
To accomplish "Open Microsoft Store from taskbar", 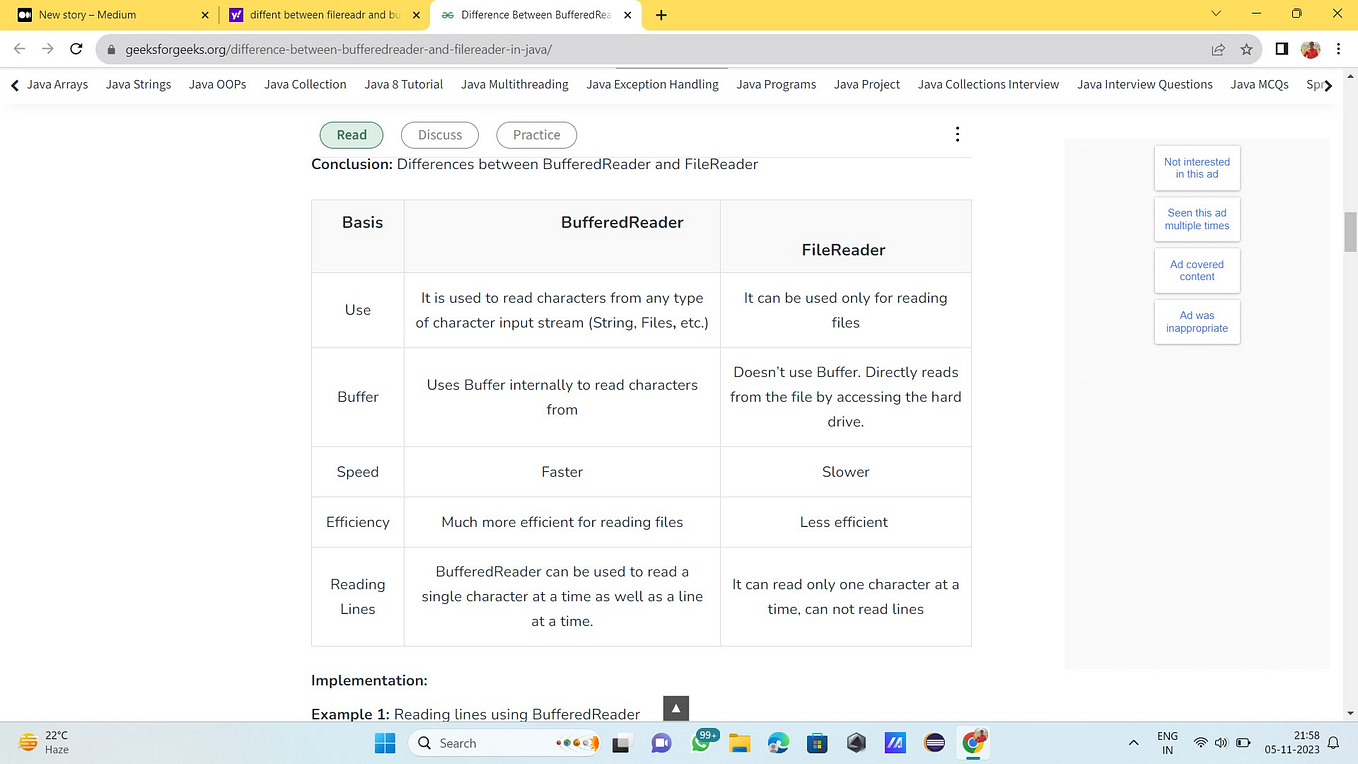I will coord(817,743).
